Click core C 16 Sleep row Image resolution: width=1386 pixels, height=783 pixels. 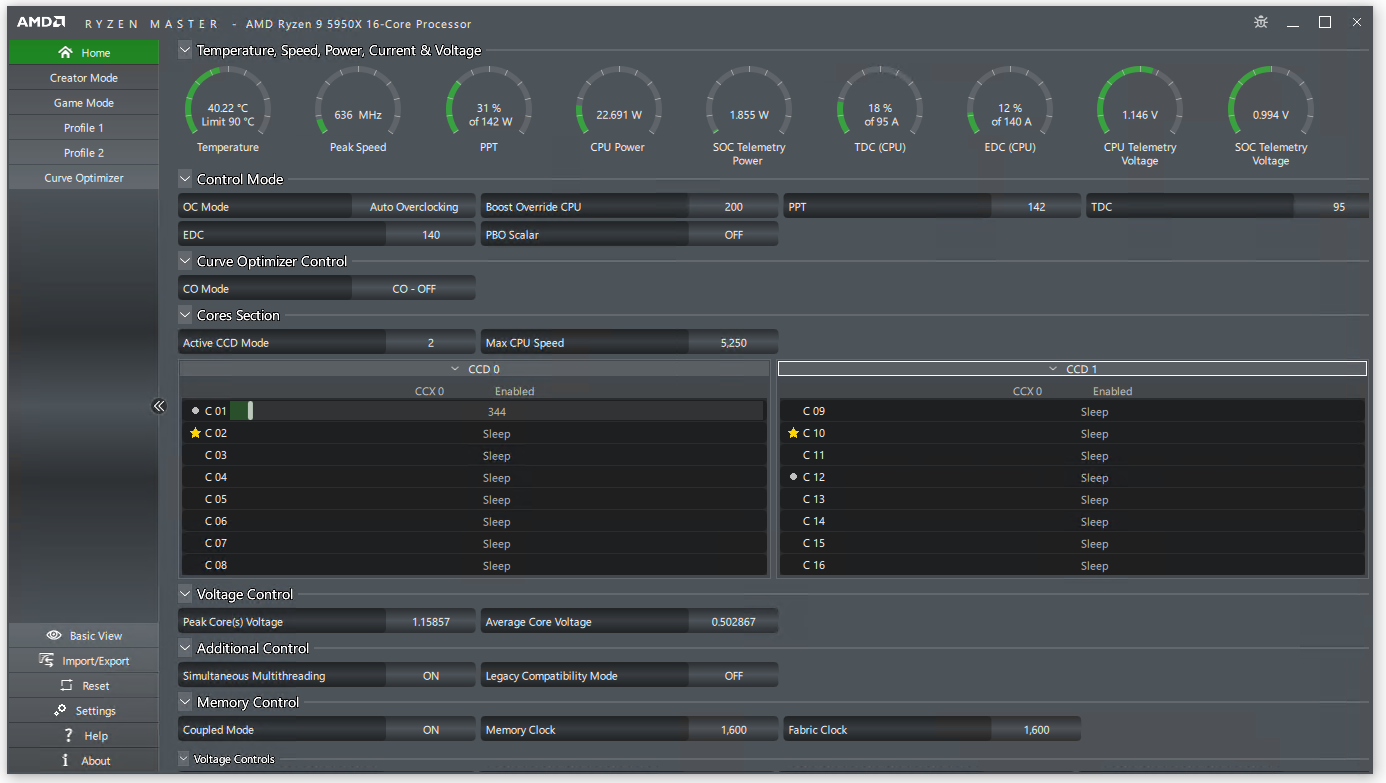1072,565
